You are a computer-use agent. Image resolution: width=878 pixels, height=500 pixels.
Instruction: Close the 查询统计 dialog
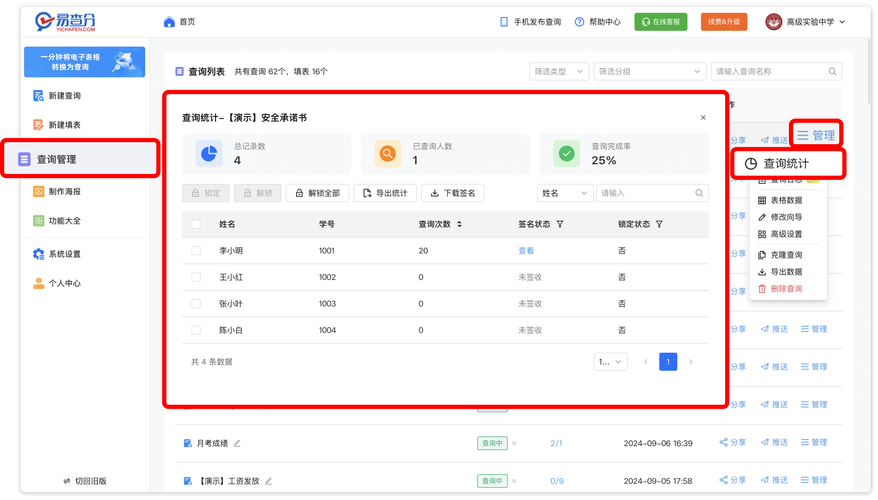703,118
